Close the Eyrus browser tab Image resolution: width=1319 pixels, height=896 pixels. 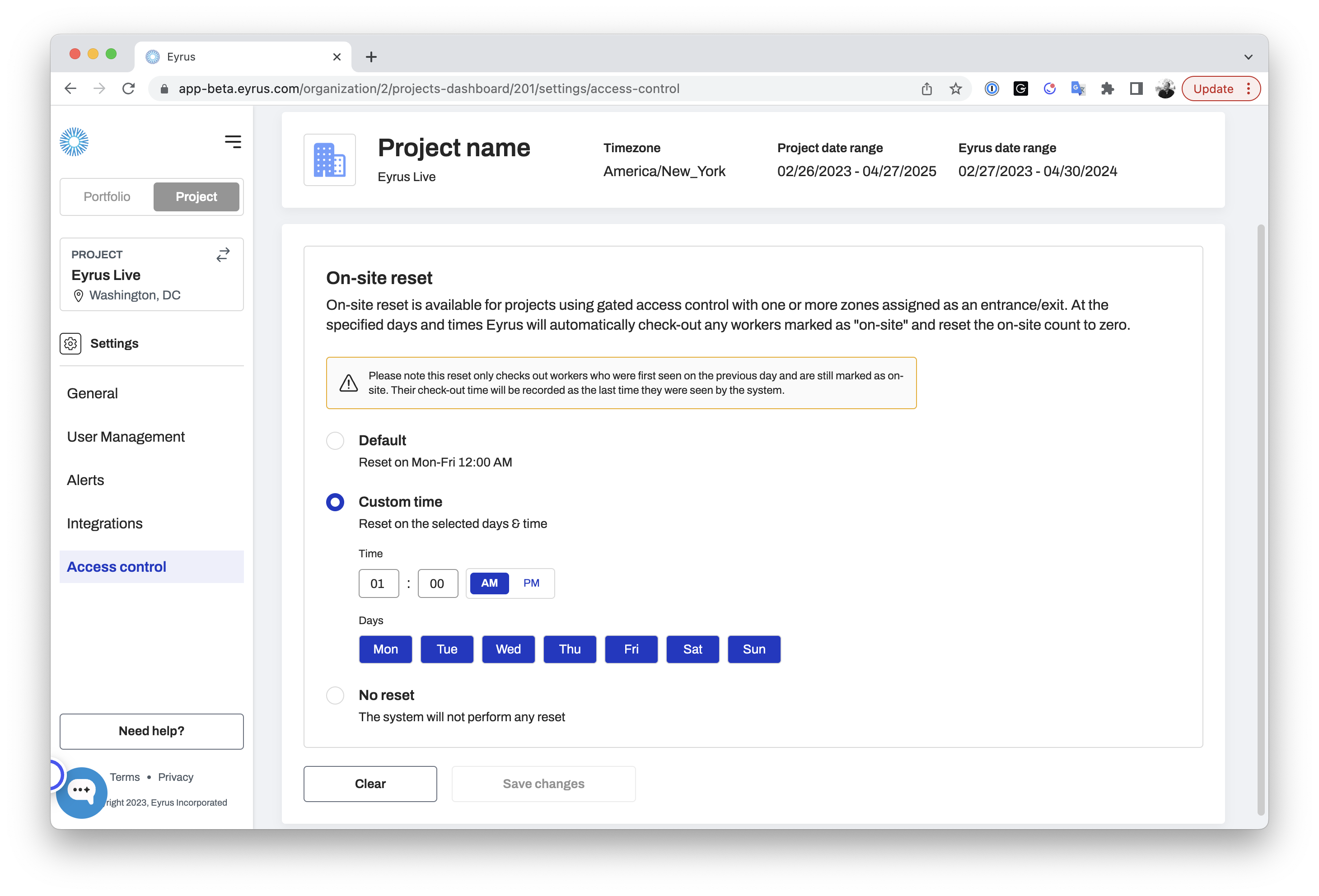[x=337, y=57]
